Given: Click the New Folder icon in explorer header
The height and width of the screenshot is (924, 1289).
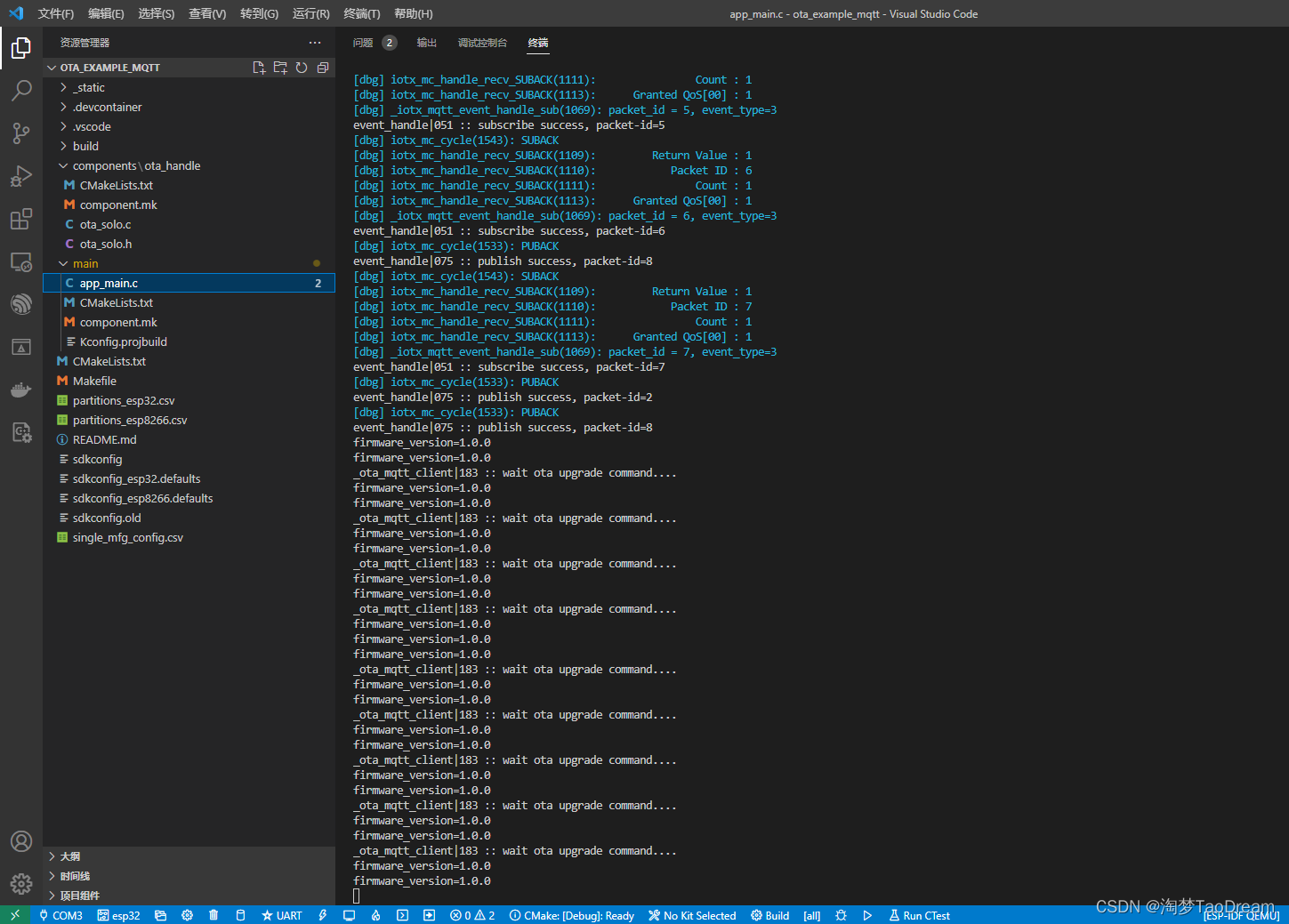Looking at the screenshot, I should click(280, 68).
